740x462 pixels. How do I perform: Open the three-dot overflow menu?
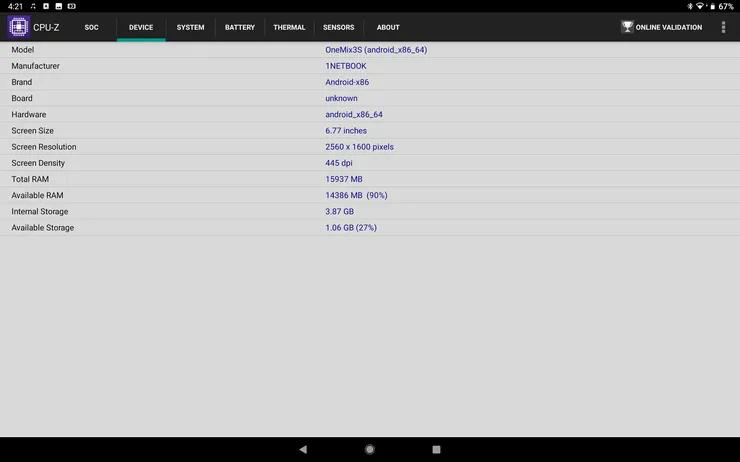pos(723,27)
